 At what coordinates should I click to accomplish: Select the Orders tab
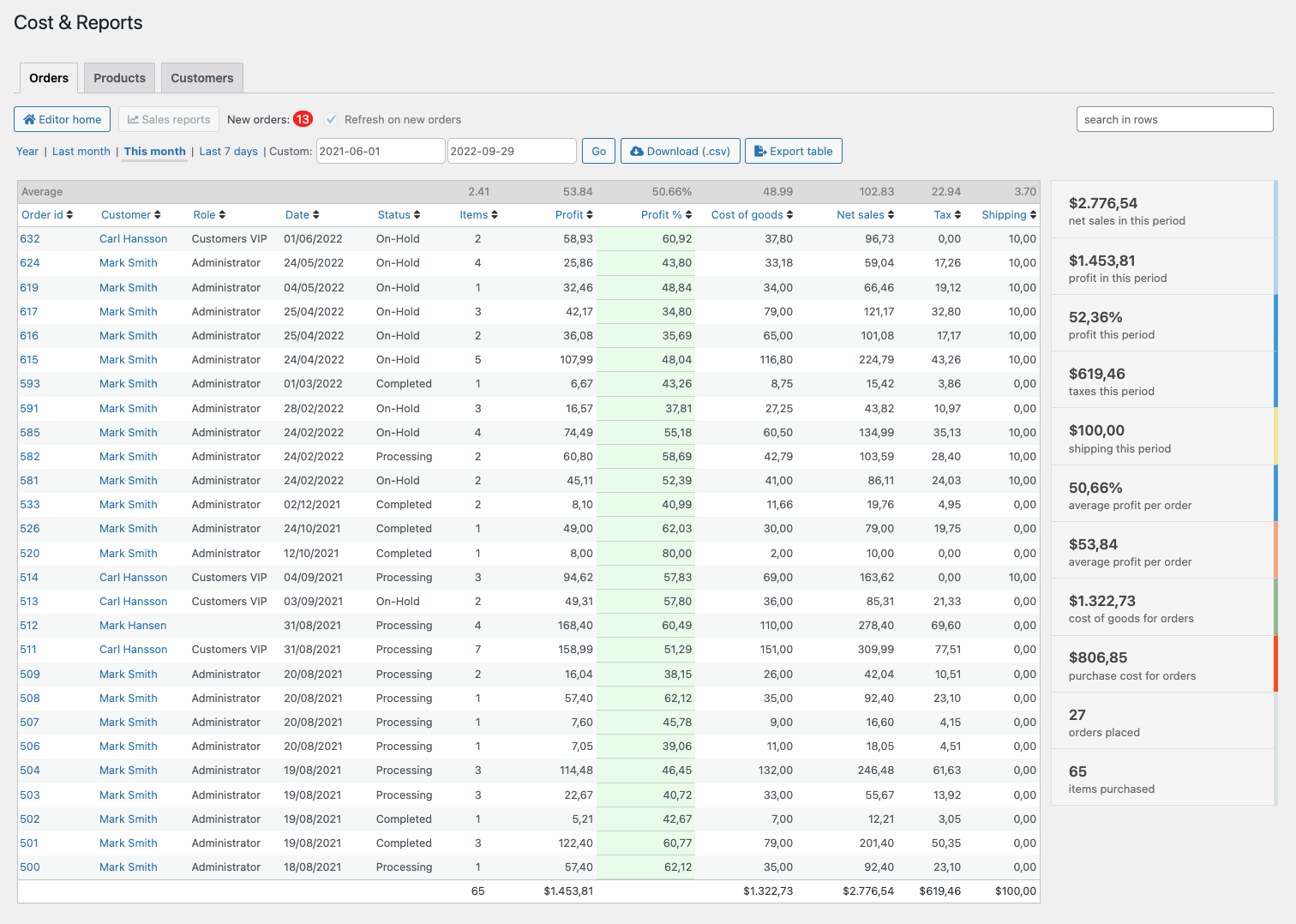48,77
